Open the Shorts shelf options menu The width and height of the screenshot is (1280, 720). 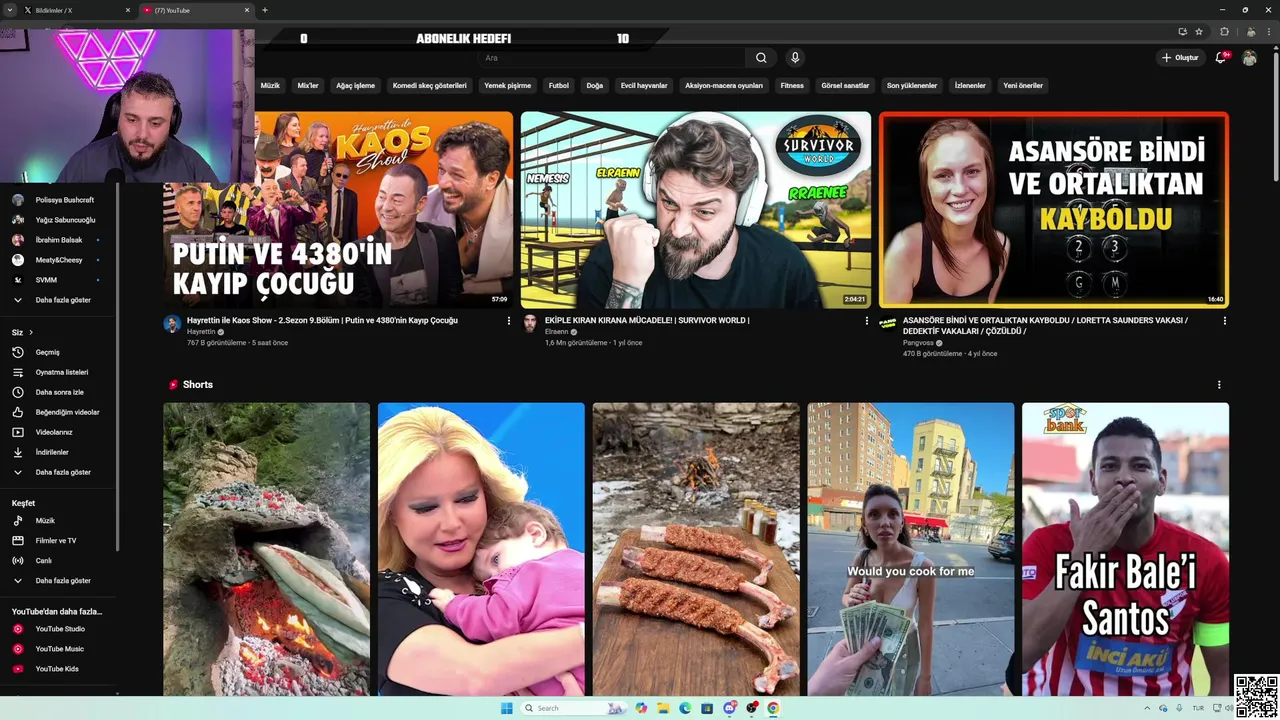(1219, 385)
